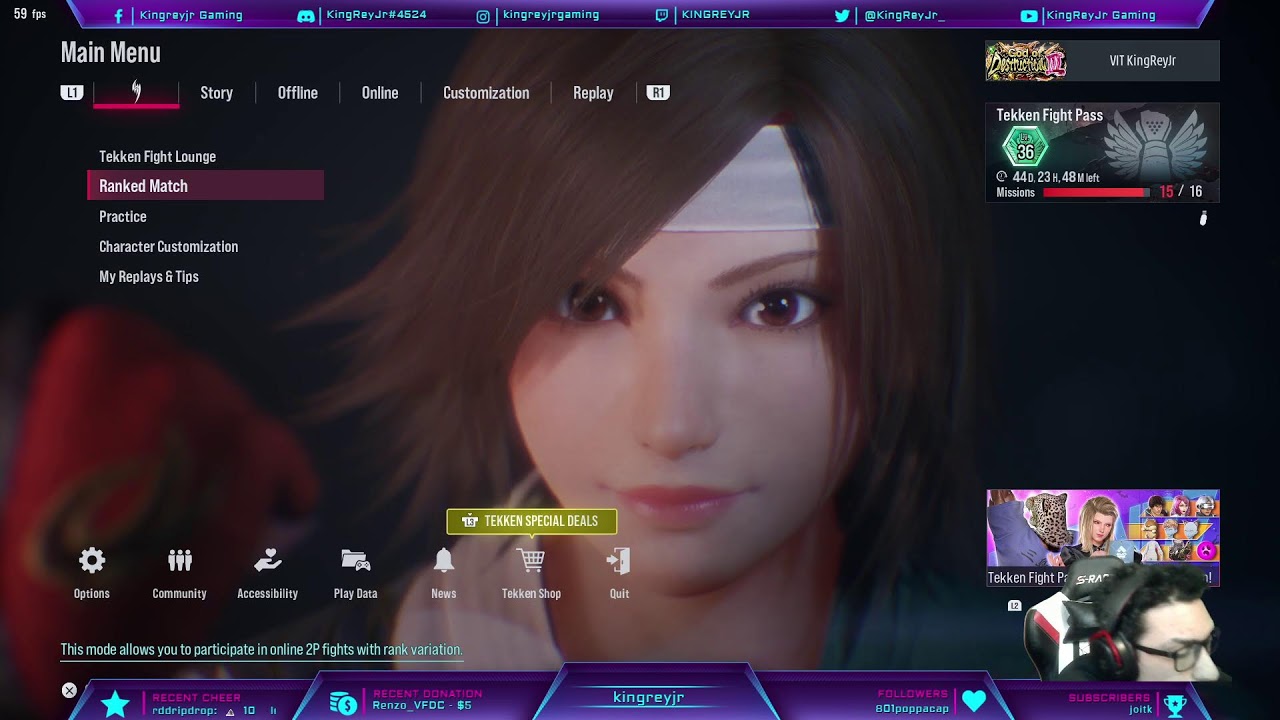Click the circled X icon at bottom left

(69, 690)
